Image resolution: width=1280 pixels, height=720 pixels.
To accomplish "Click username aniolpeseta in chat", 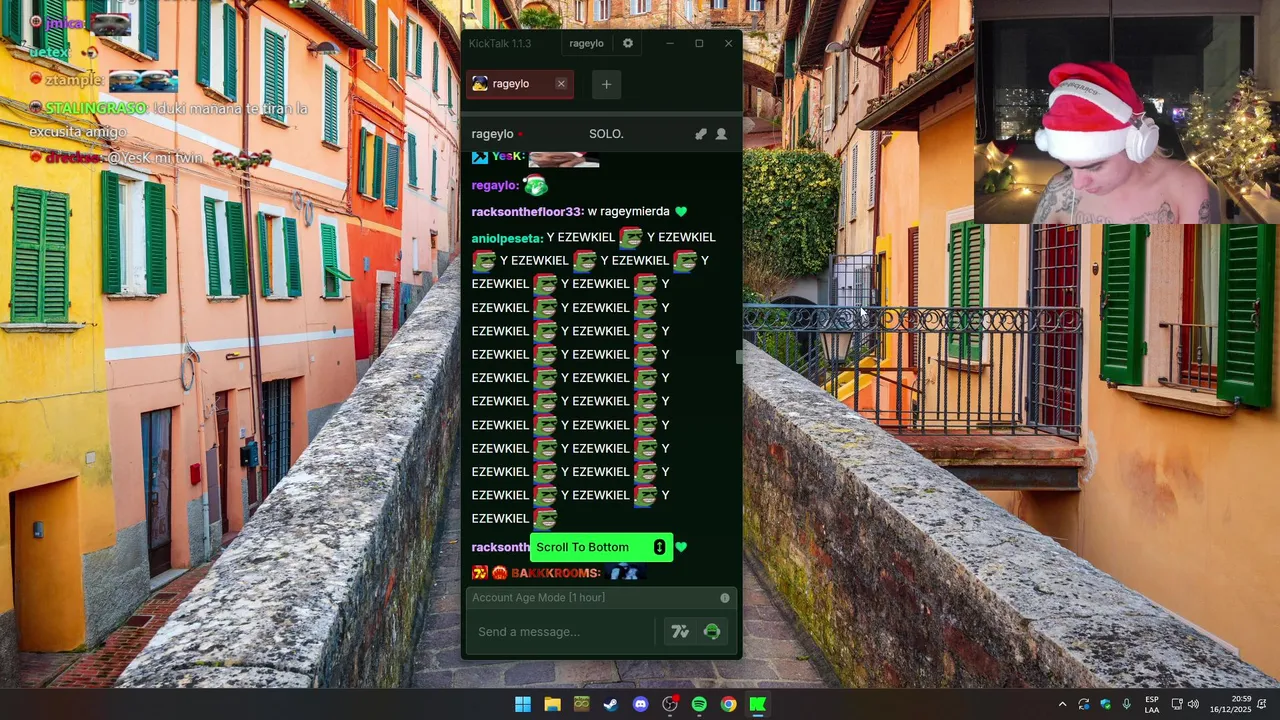I will tap(507, 238).
